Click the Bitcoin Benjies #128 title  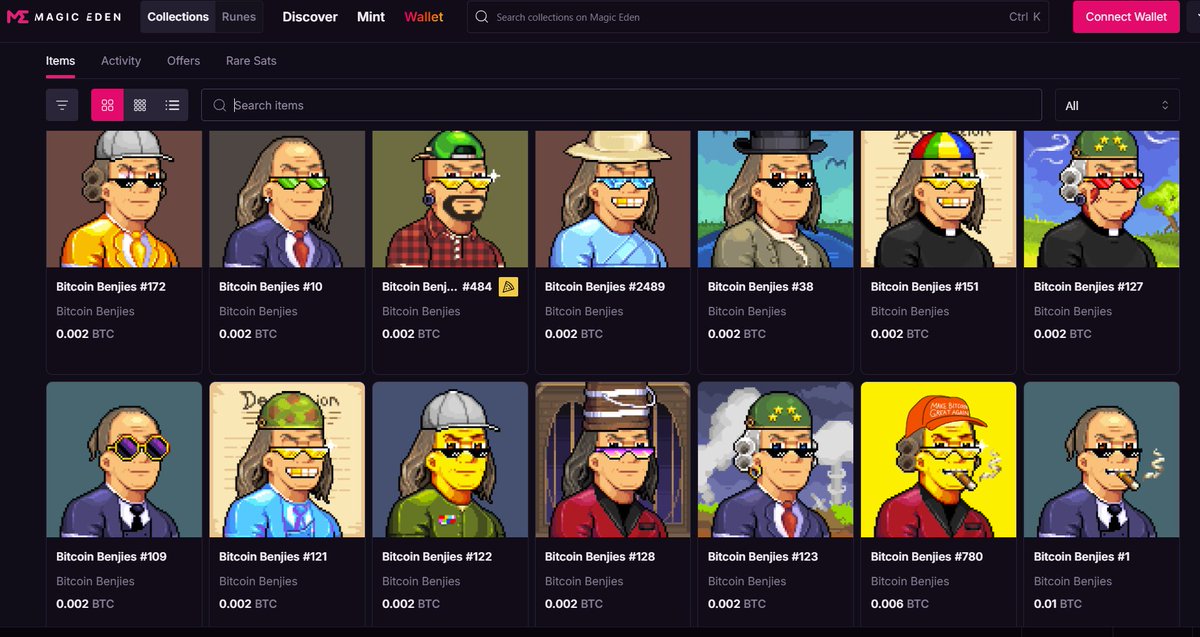[600, 557]
